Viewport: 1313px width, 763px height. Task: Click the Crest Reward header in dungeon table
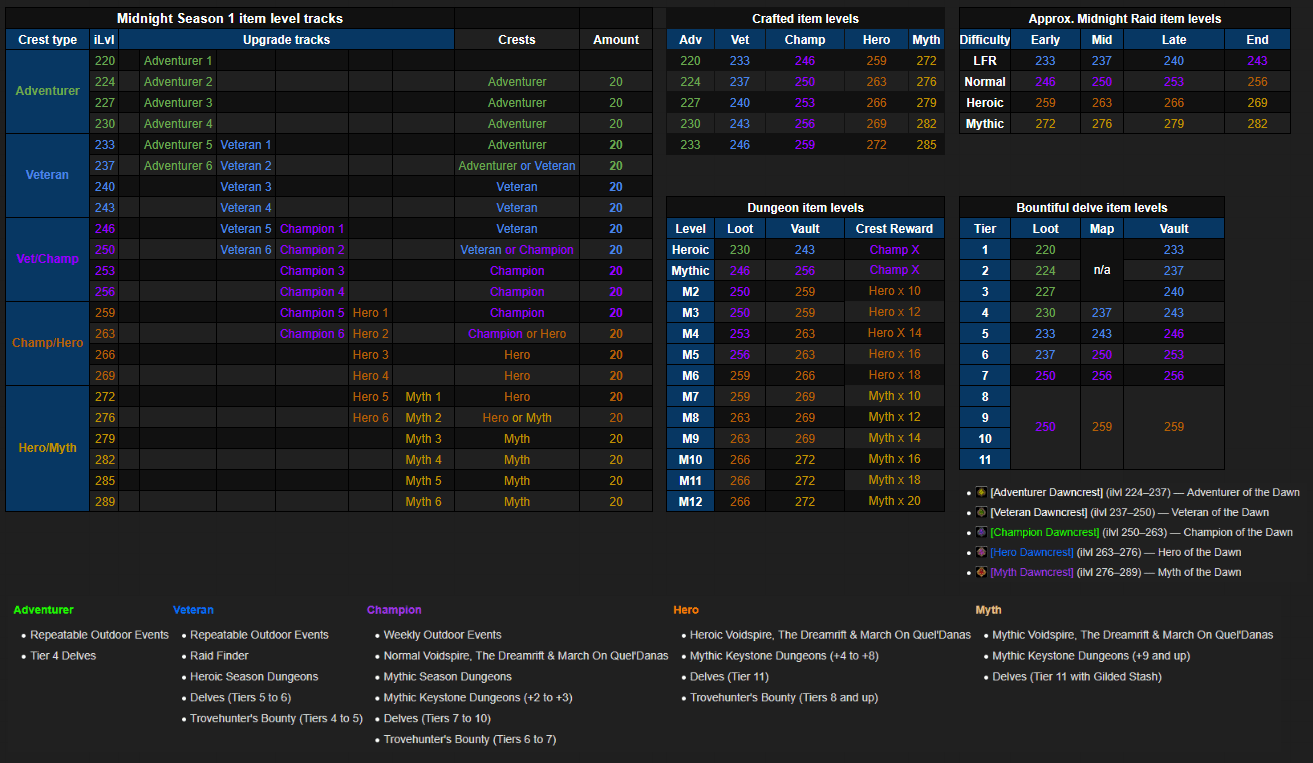coord(894,229)
